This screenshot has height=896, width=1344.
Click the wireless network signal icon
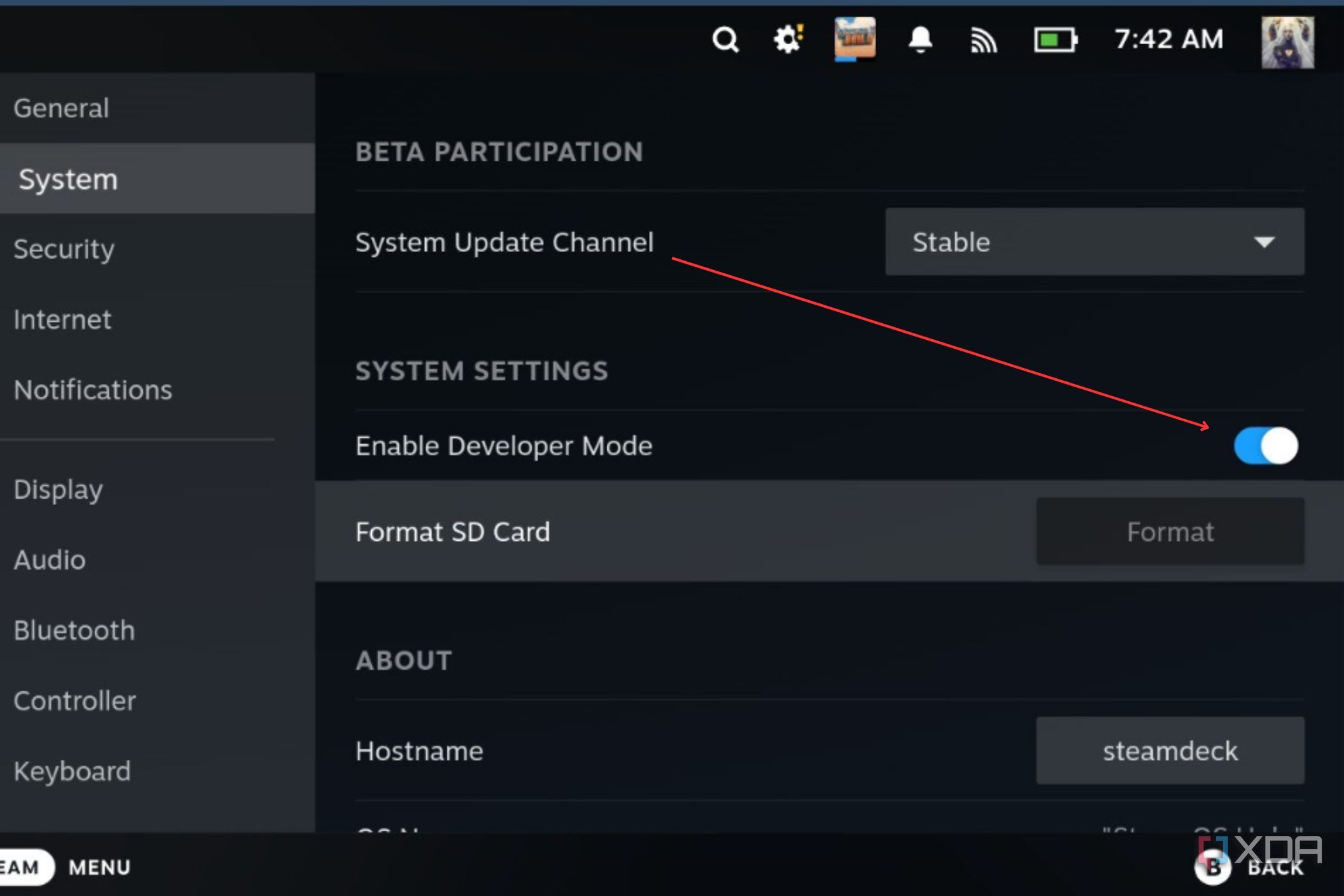pyautogui.click(x=984, y=41)
